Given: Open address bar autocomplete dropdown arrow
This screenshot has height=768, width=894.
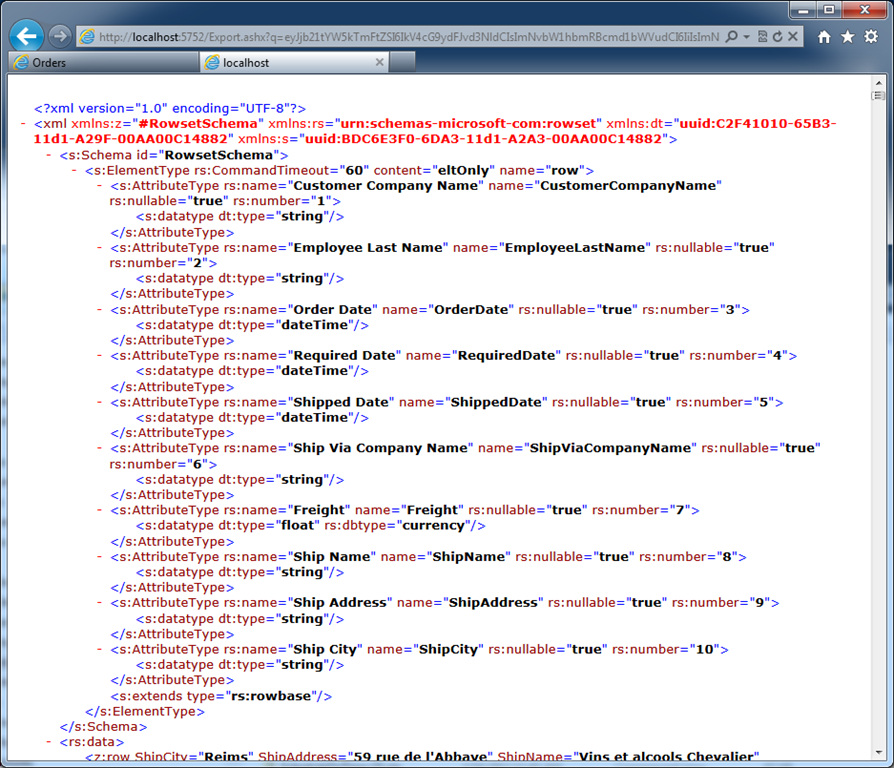Looking at the screenshot, I should [746, 37].
